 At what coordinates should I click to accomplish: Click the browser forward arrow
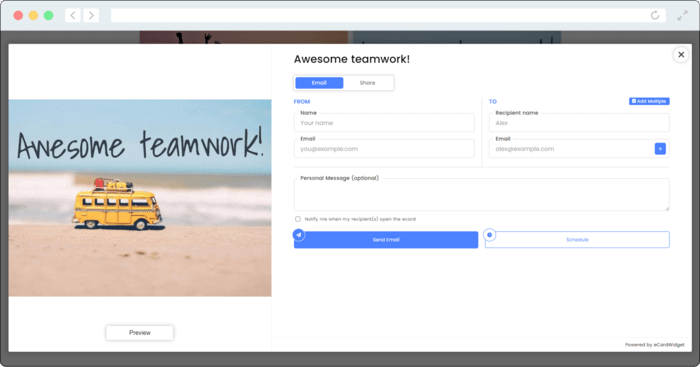[91, 16]
